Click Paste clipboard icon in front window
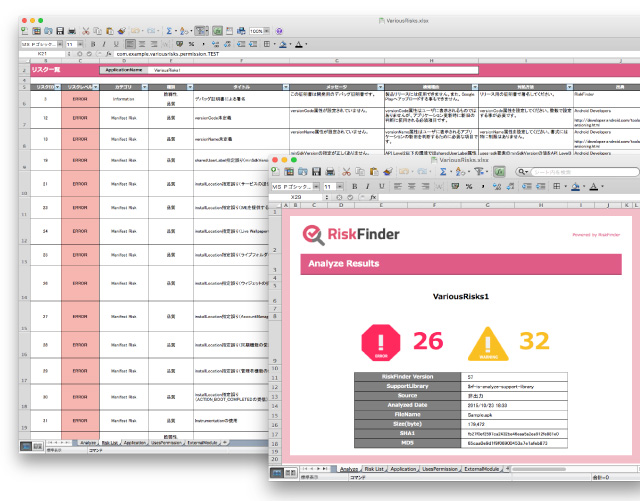The width and height of the screenshot is (640, 501). (374, 171)
